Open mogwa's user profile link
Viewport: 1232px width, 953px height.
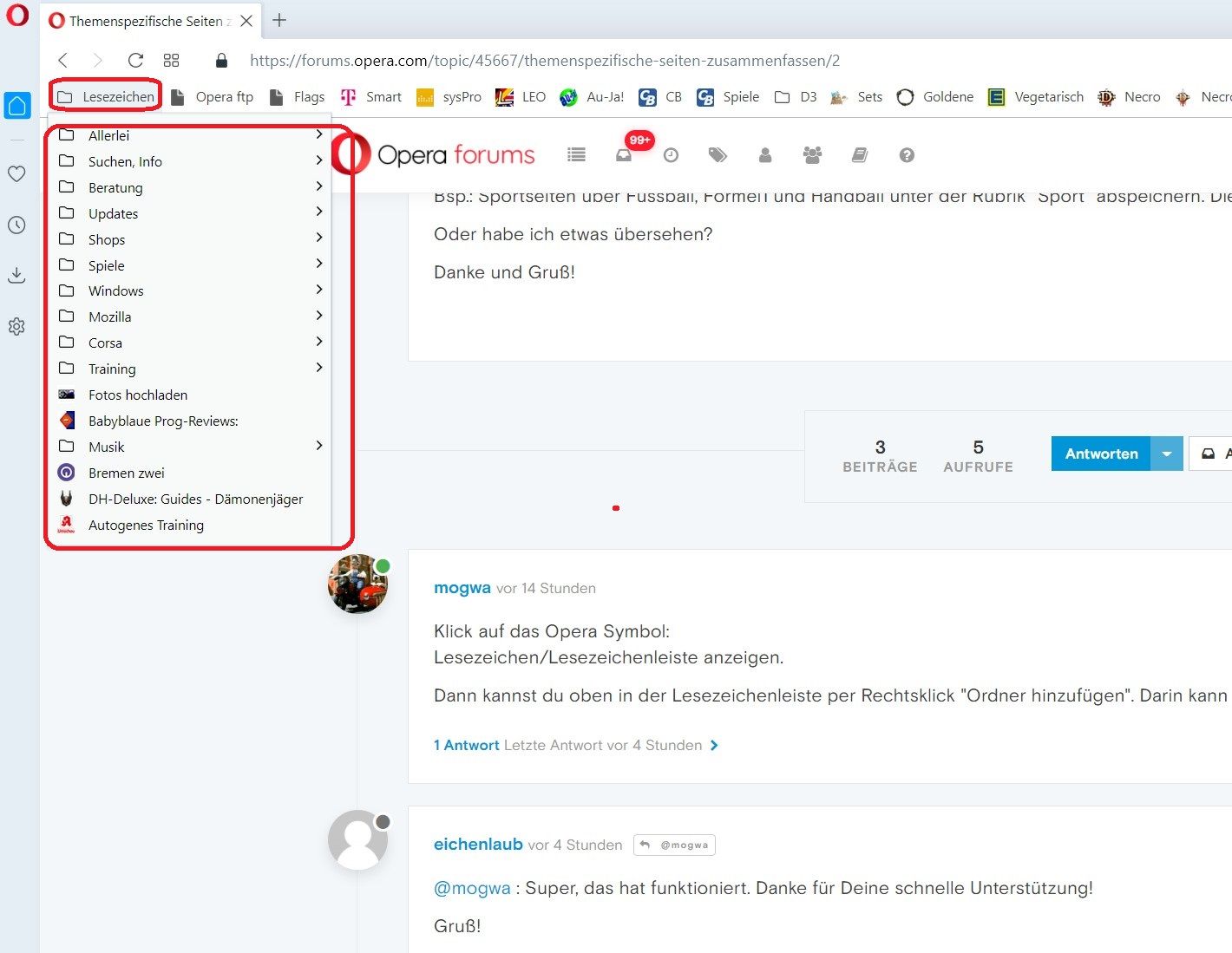click(462, 588)
